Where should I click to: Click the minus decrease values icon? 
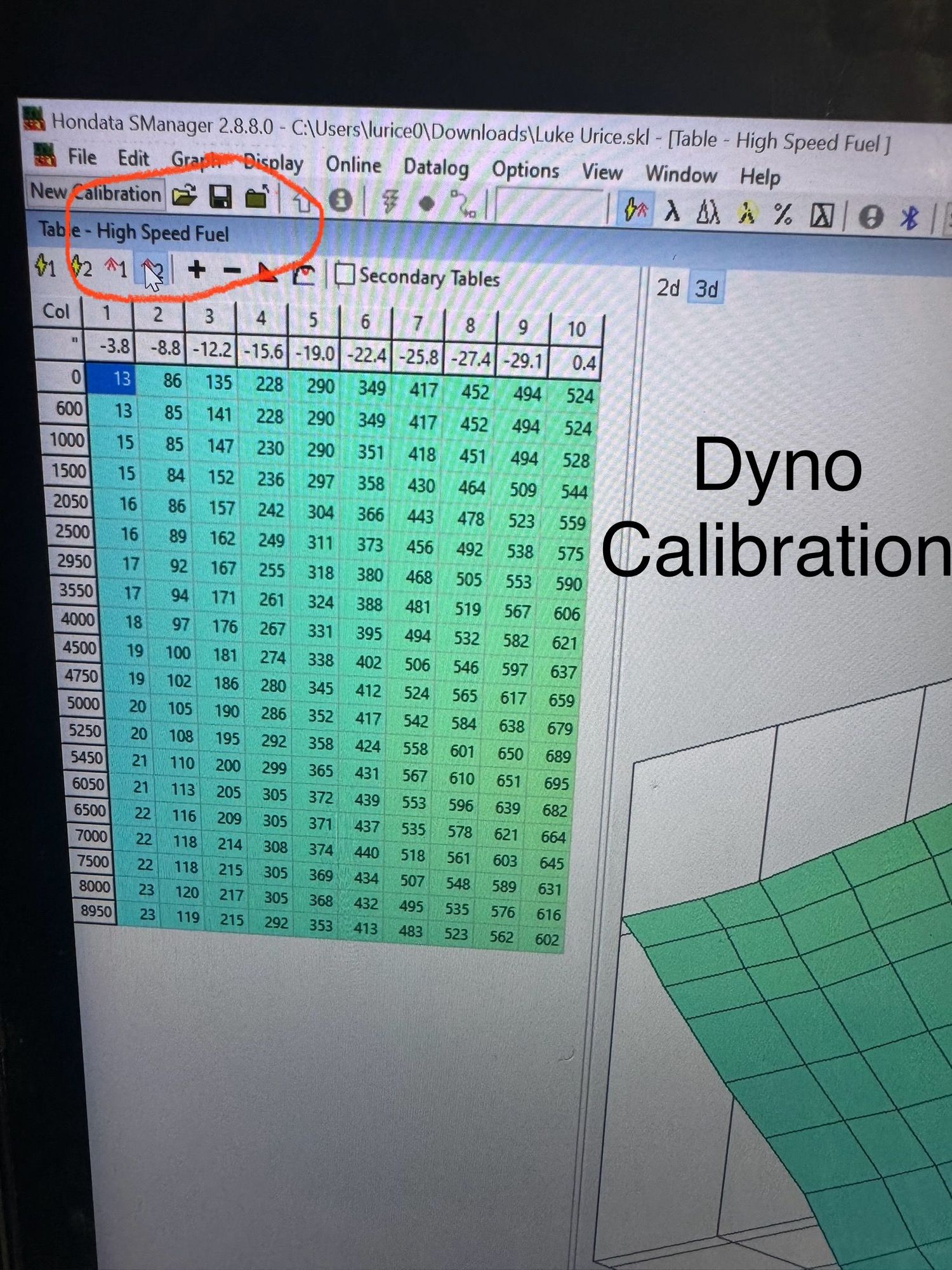coord(232,271)
